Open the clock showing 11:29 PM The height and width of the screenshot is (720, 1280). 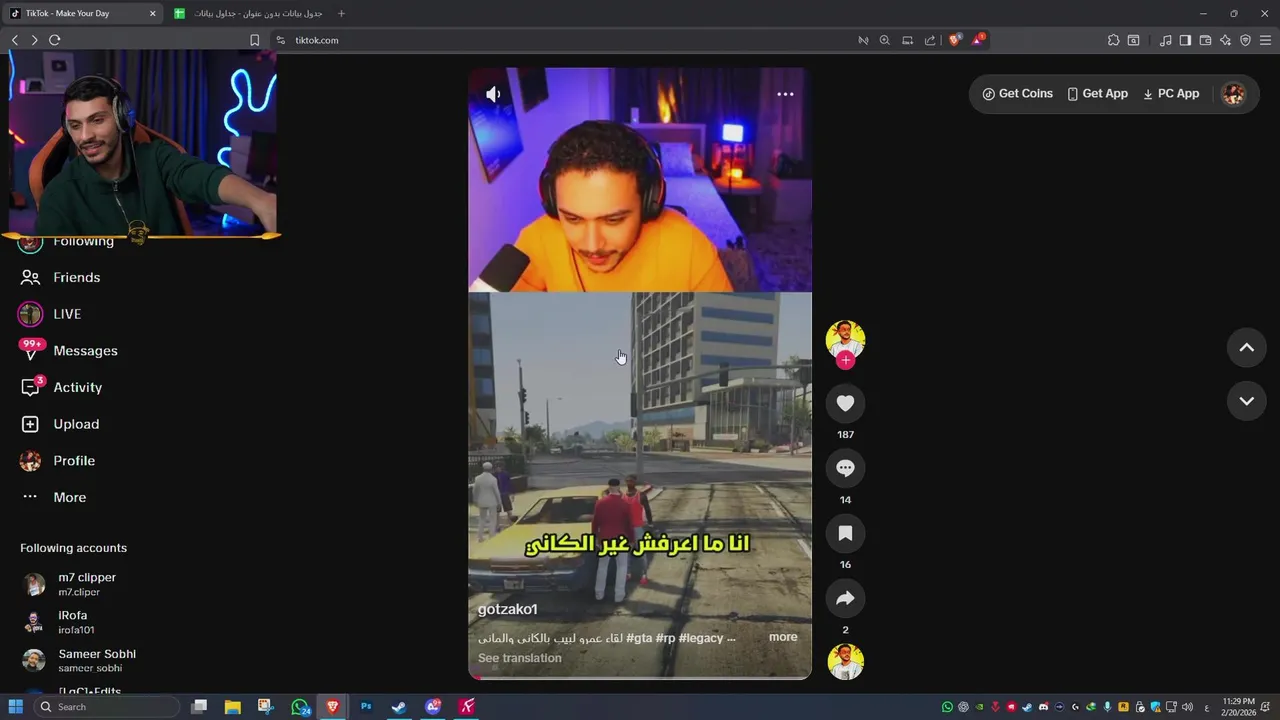1238,707
